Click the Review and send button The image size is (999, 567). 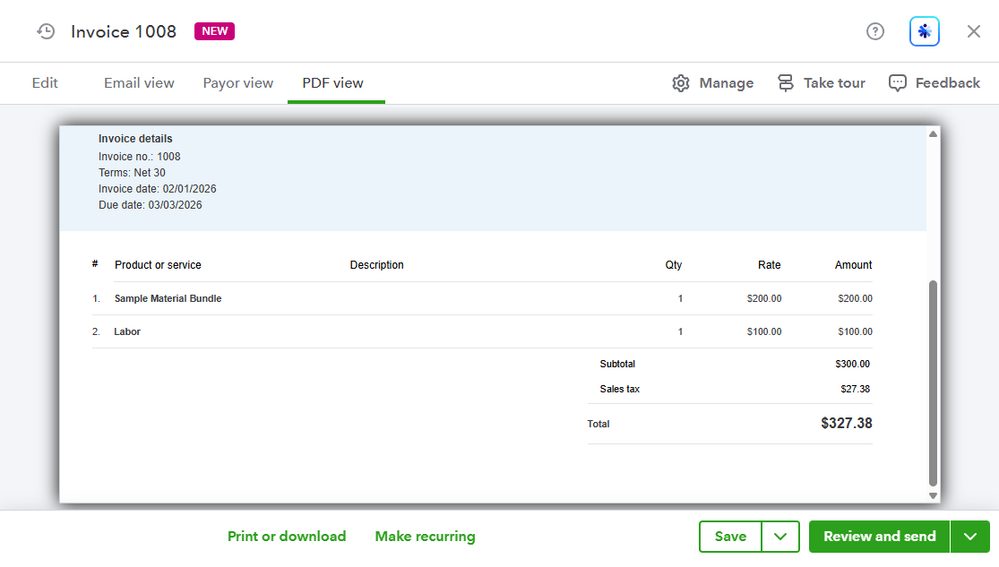point(879,537)
